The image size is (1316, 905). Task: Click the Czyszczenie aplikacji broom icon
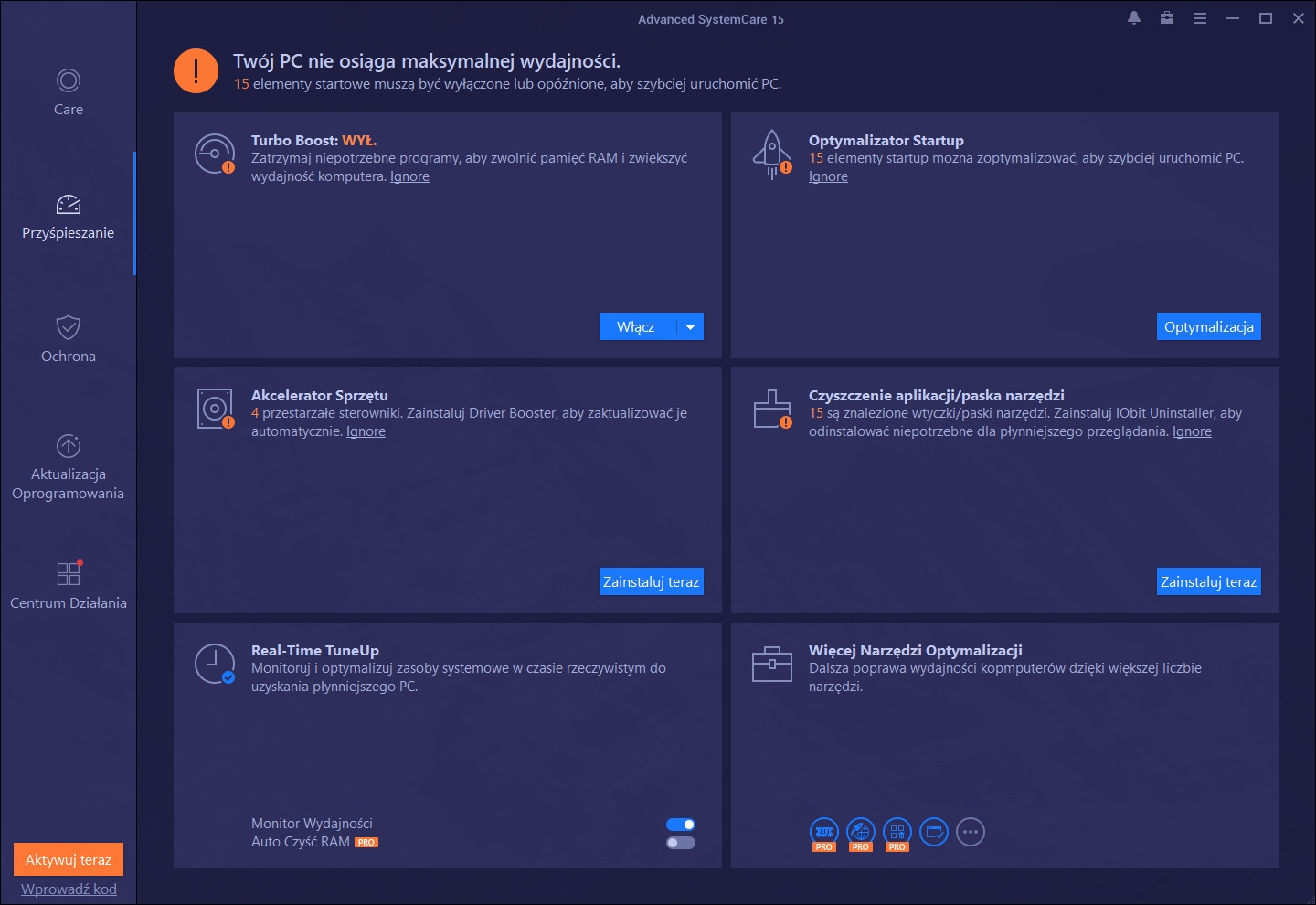click(x=772, y=409)
